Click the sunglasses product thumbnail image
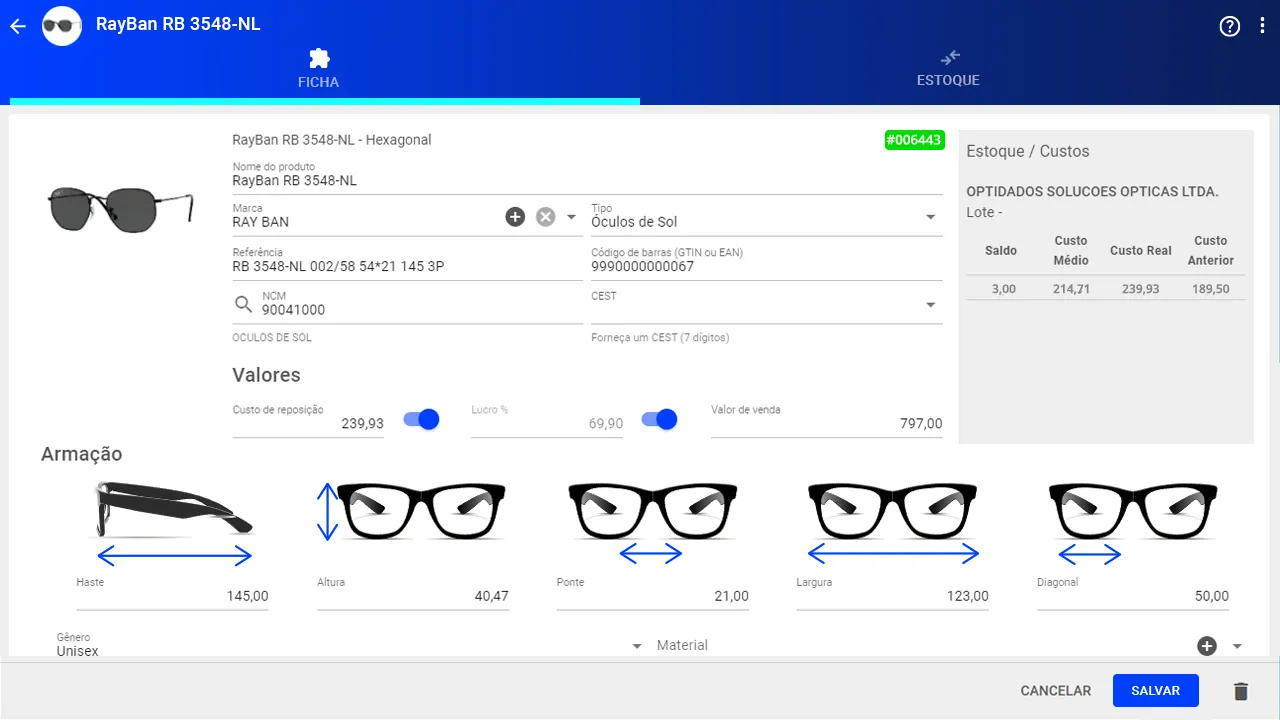 pyautogui.click(x=120, y=207)
